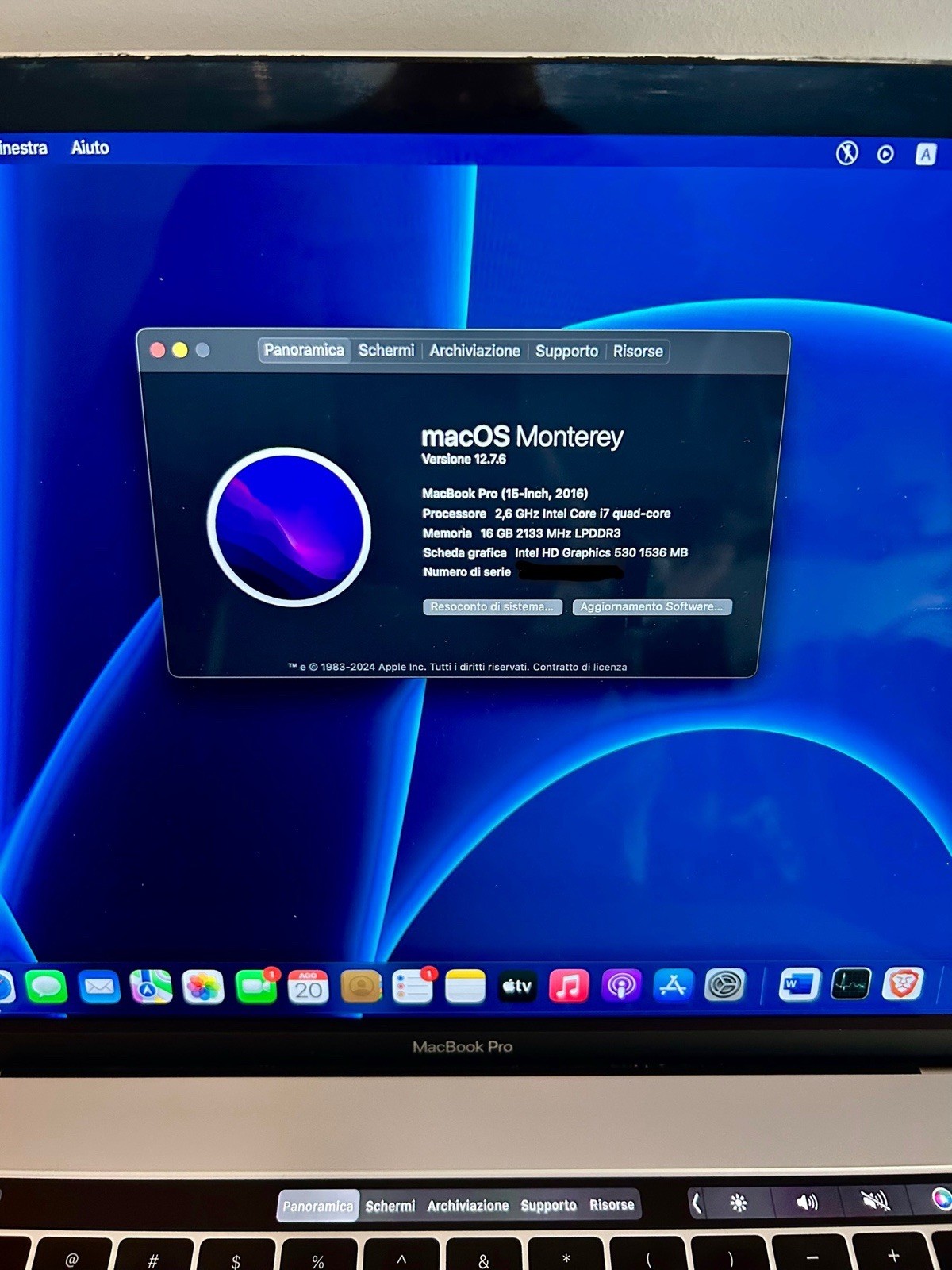Click the 16 GB 2133 MHz LPDDR3 value
This screenshot has height=1270, width=952.
click(550, 533)
